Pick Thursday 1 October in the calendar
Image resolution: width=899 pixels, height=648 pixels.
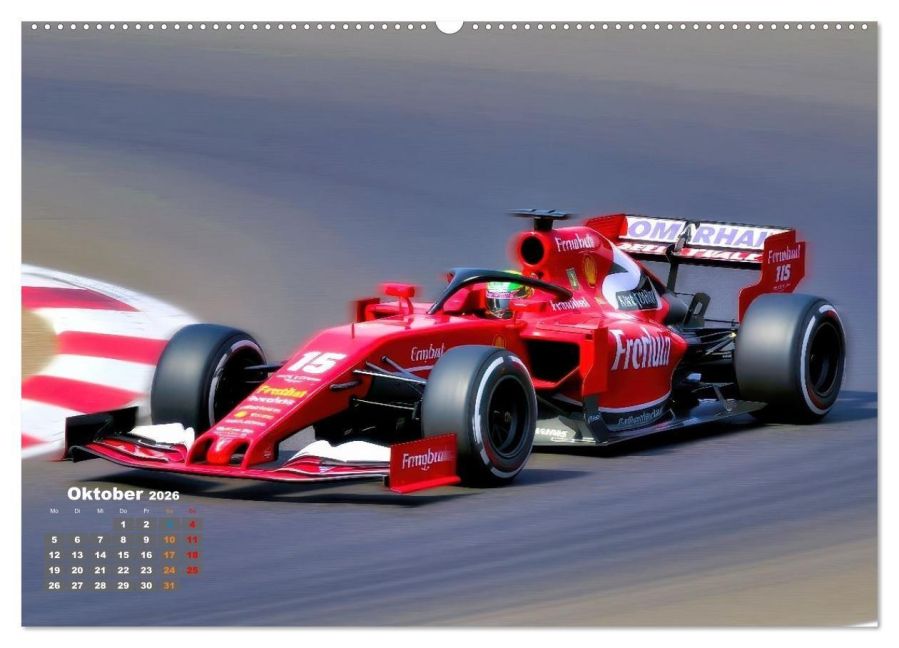coord(123,524)
